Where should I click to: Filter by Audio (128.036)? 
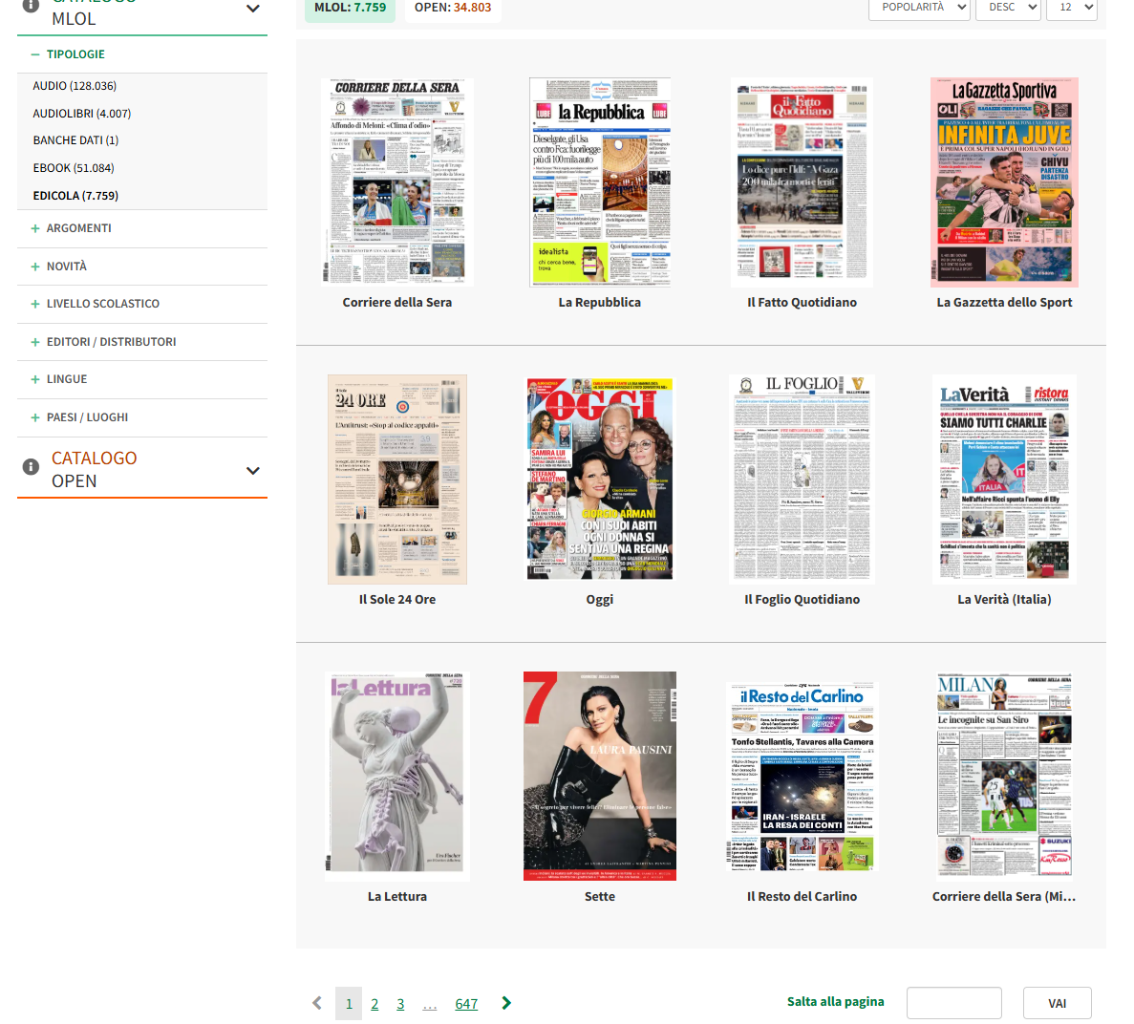pos(74,86)
